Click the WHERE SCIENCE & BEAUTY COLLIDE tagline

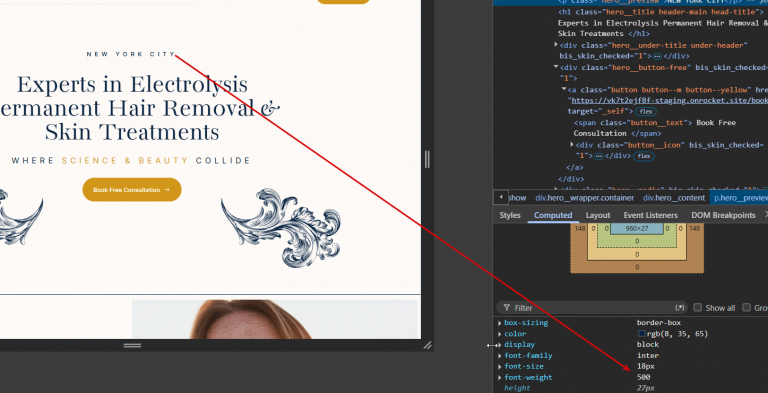[131, 161]
